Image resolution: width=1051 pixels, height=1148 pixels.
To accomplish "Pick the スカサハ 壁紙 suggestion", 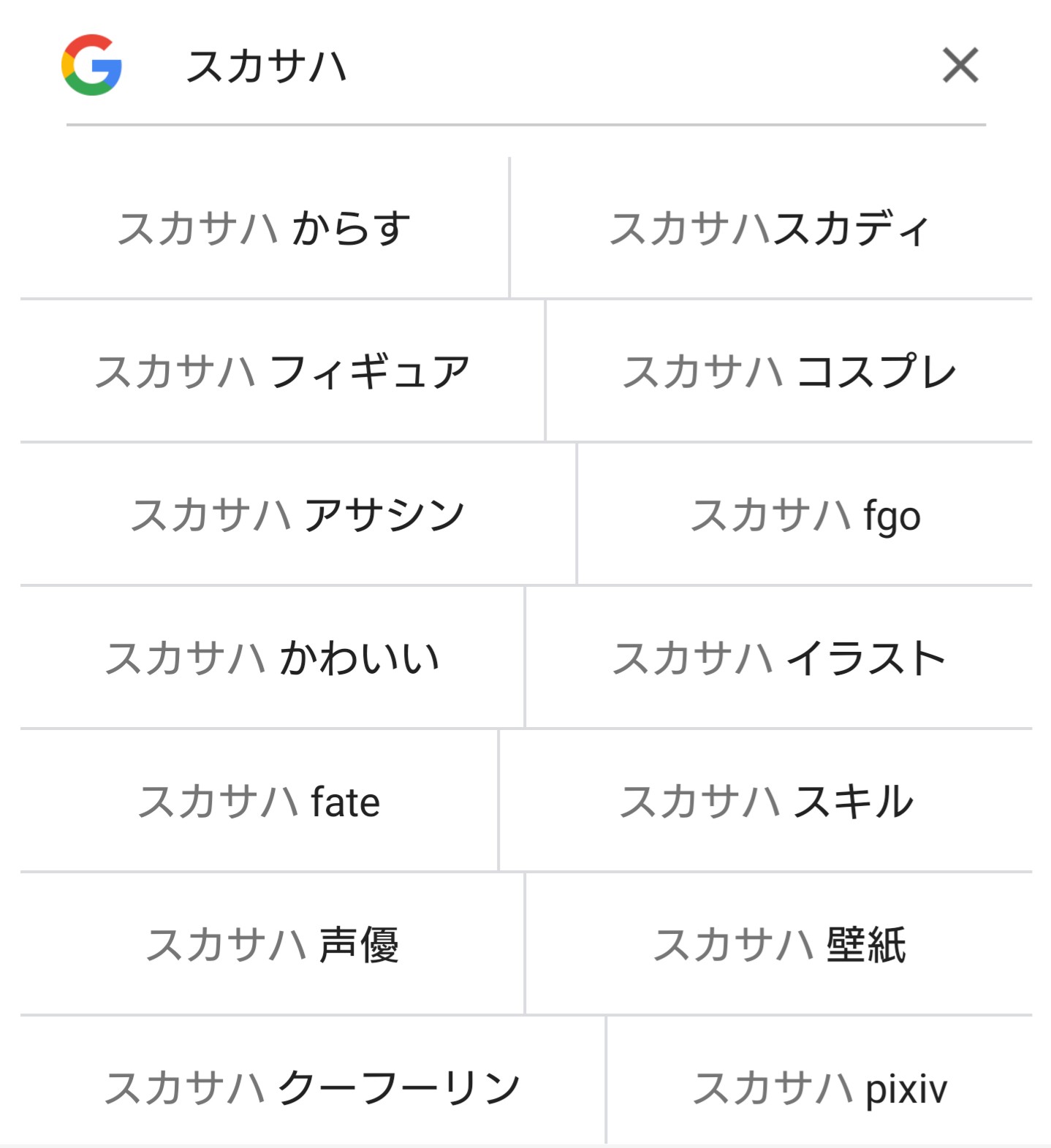I will [778, 944].
